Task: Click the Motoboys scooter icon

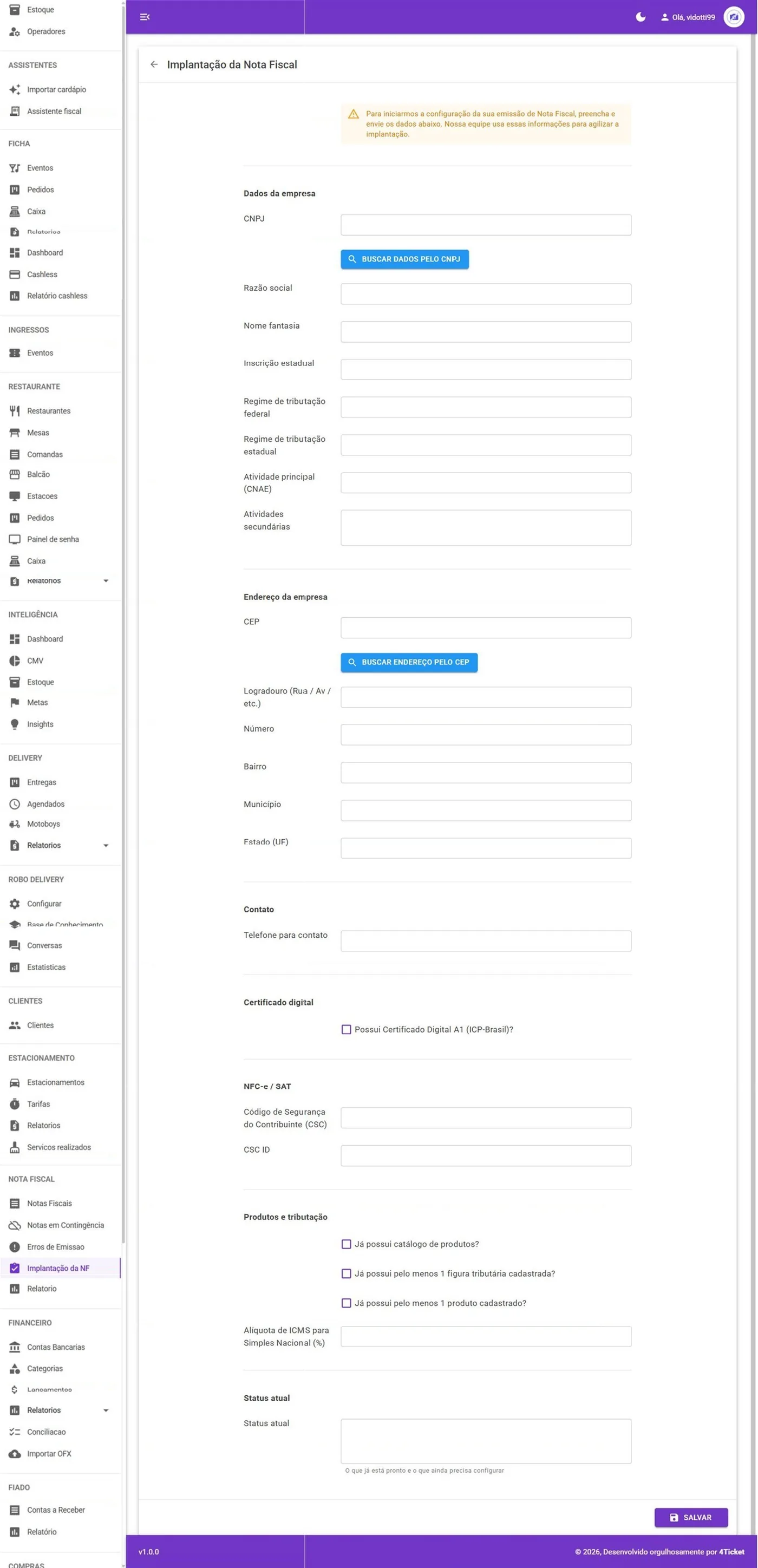Action: click(x=15, y=824)
